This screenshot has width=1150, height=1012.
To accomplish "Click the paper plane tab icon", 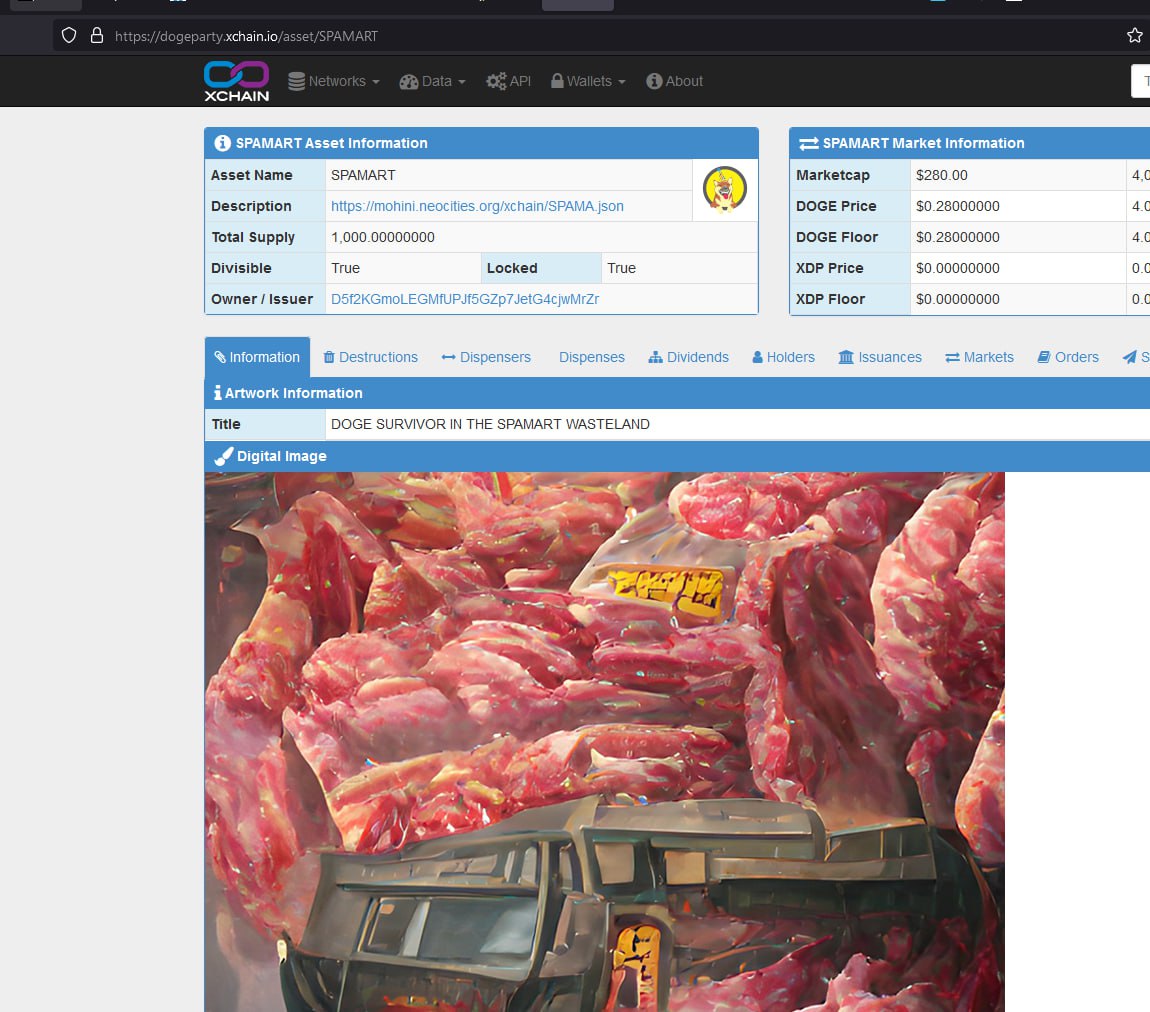I will 1129,357.
